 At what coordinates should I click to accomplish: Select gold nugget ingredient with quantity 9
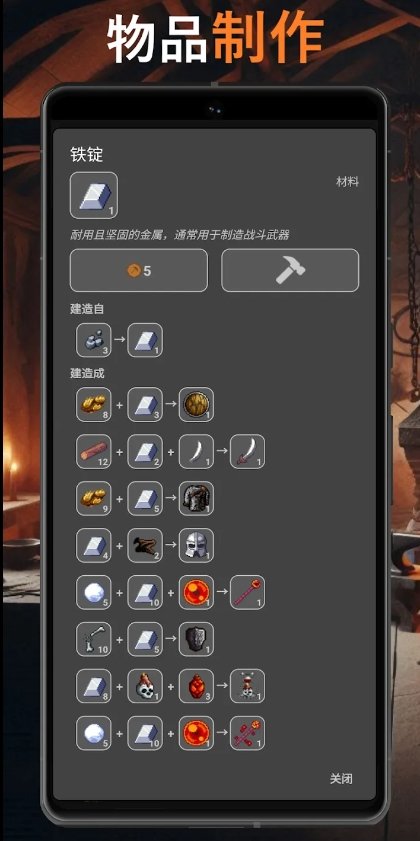point(94,498)
